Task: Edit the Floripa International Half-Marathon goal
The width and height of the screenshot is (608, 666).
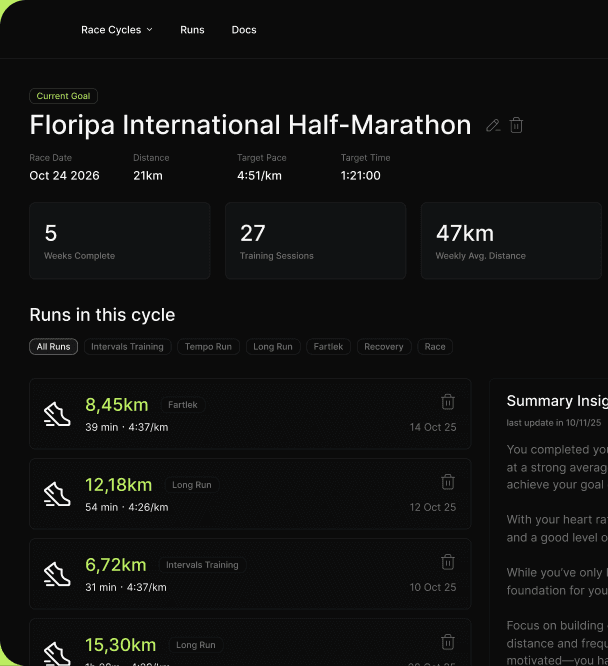Action: [493, 125]
